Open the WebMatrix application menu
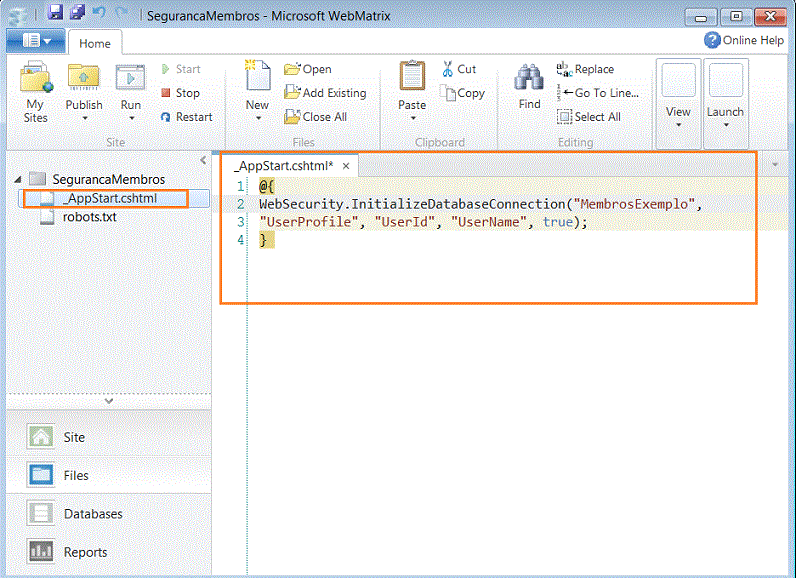The width and height of the screenshot is (796, 578). [x=36, y=41]
